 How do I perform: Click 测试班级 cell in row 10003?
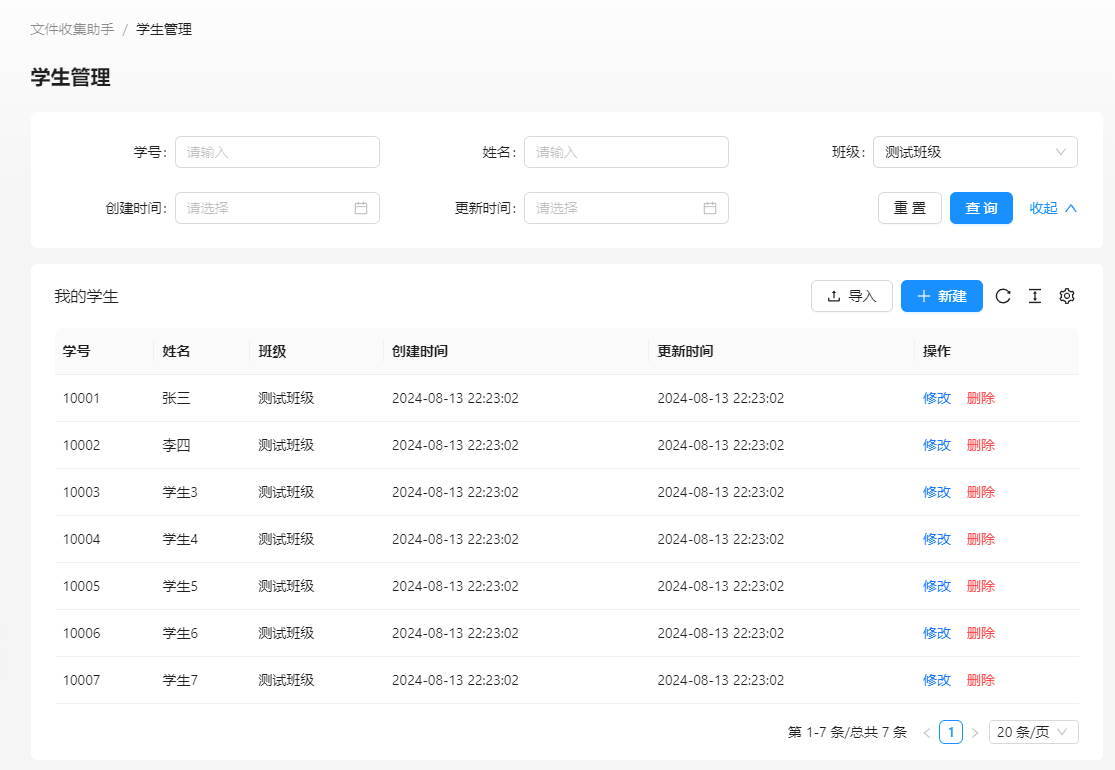point(286,492)
